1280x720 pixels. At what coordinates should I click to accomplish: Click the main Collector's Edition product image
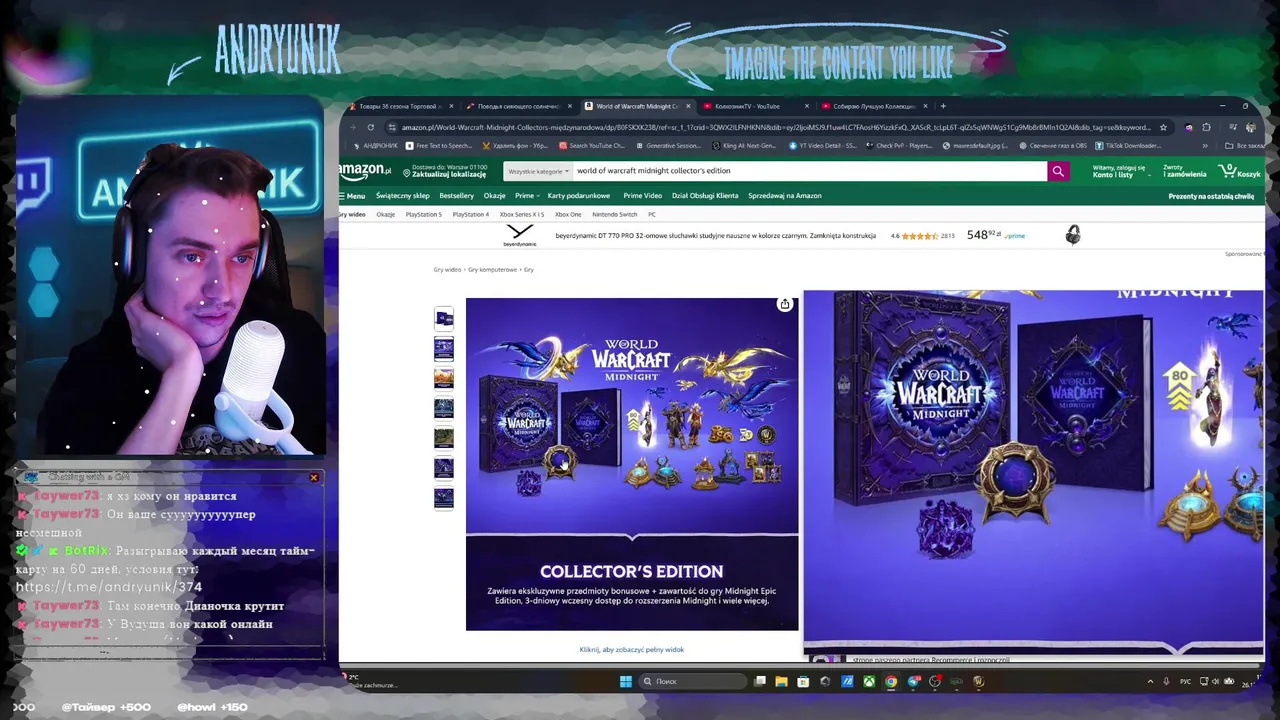(632, 464)
